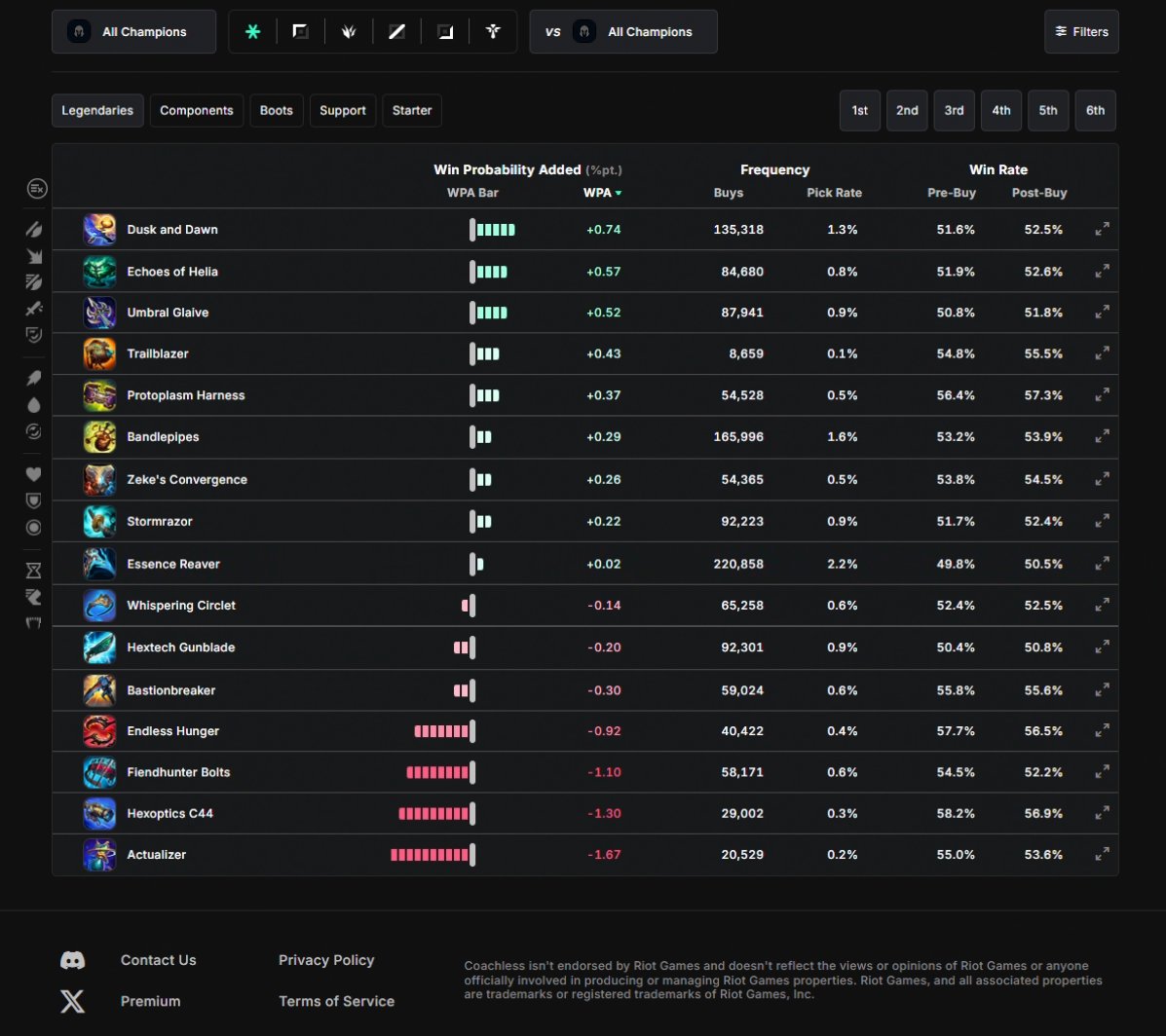The width and height of the screenshot is (1166, 1036).
Task: Select the mid lane role icon
Action: coord(397,31)
